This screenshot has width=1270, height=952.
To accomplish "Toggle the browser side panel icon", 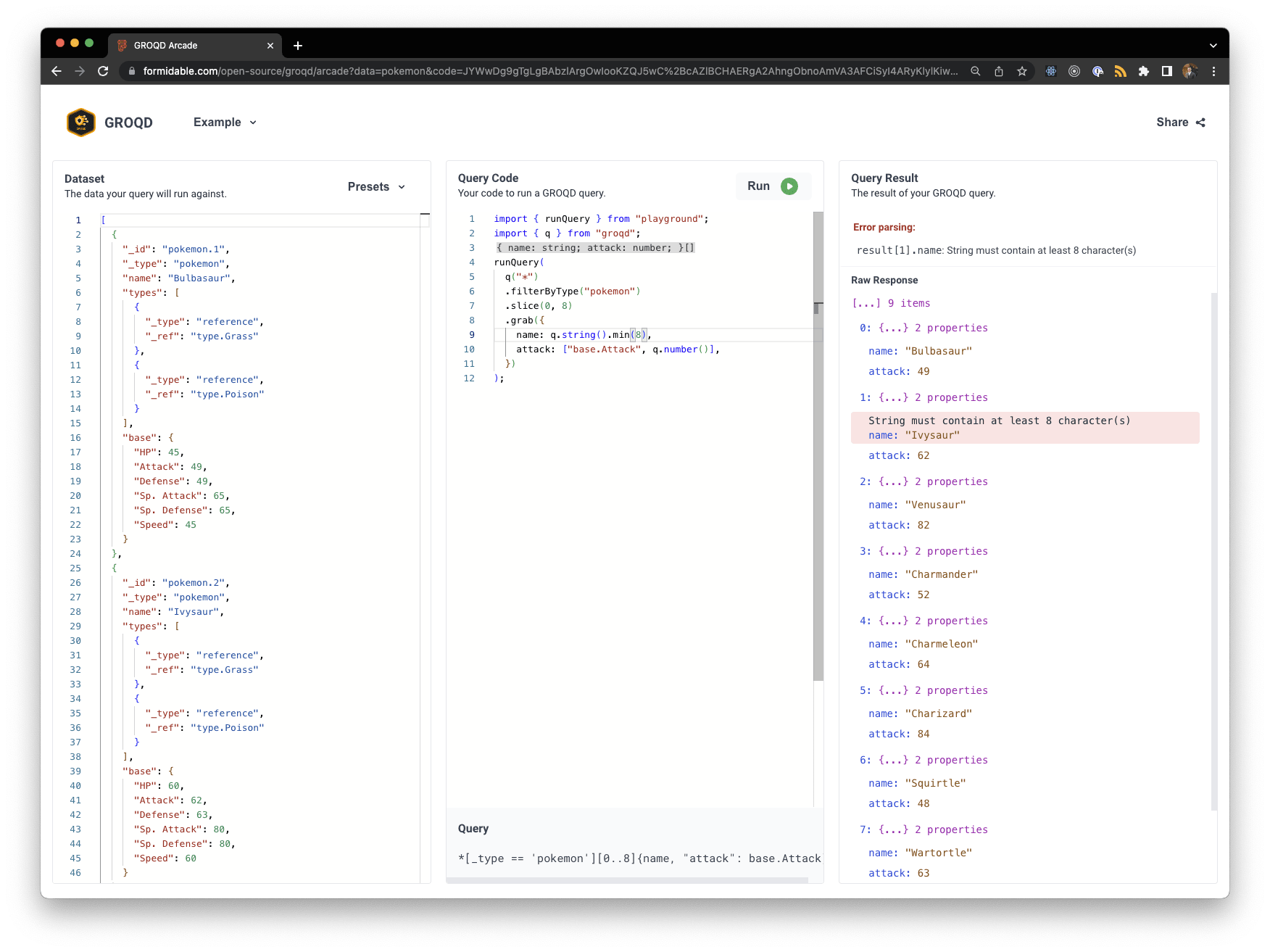I will 1167,71.
